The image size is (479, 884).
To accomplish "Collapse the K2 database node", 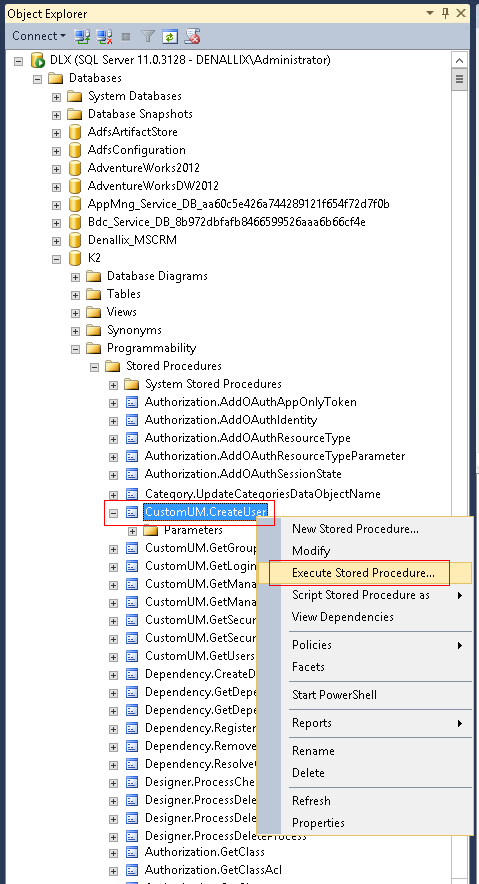I will (56, 258).
